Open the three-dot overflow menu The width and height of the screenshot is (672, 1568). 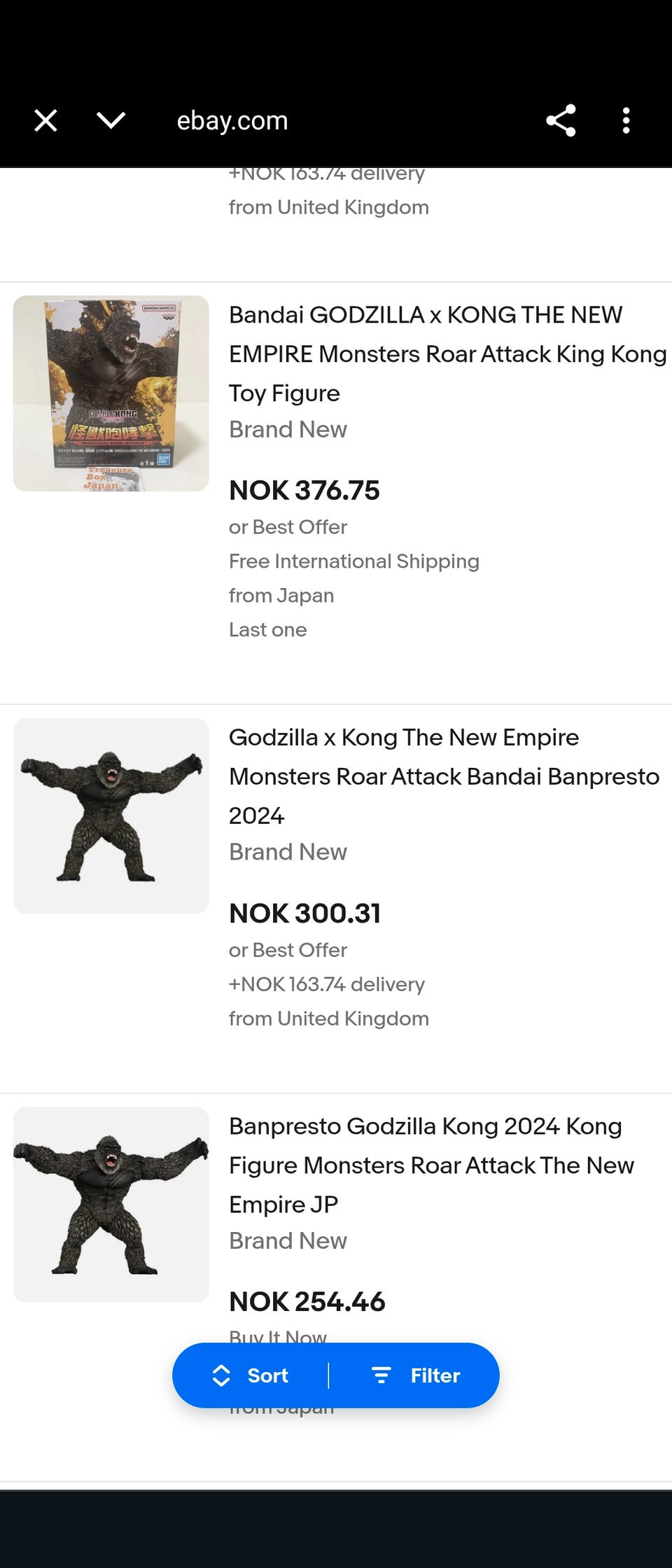click(x=626, y=120)
